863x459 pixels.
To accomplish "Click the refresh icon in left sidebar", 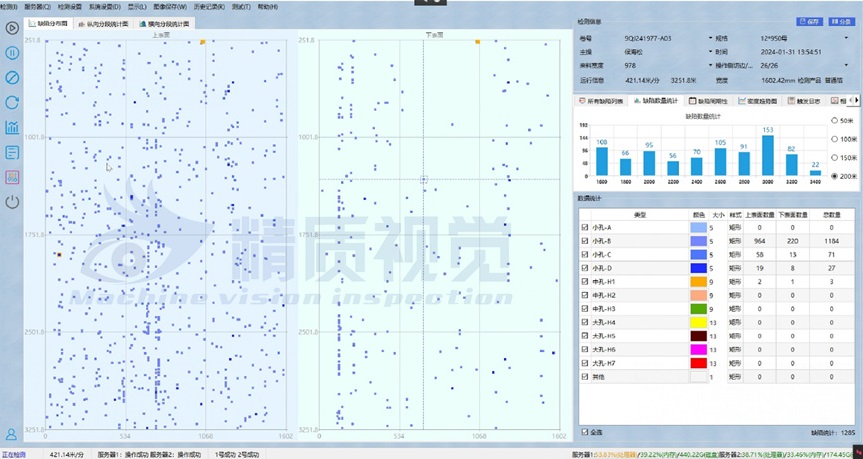I will (x=12, y=102).
